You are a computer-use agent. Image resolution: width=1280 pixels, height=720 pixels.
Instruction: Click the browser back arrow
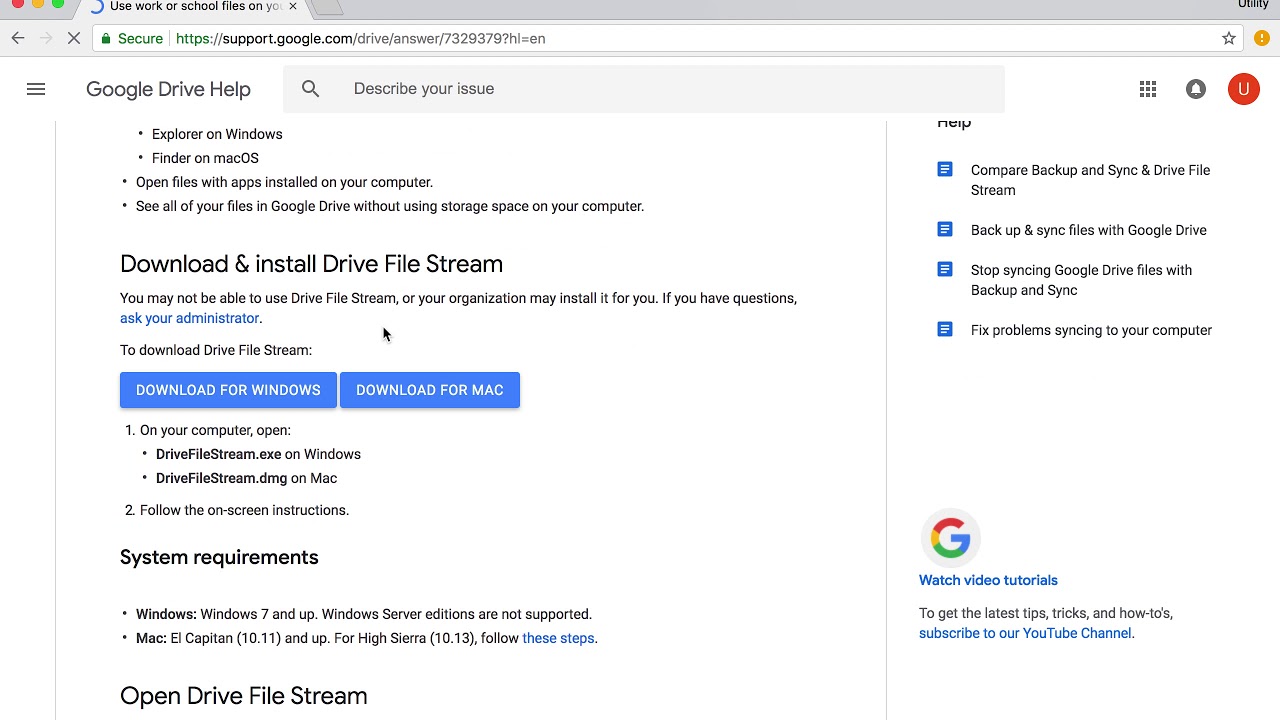pos(18,38)
